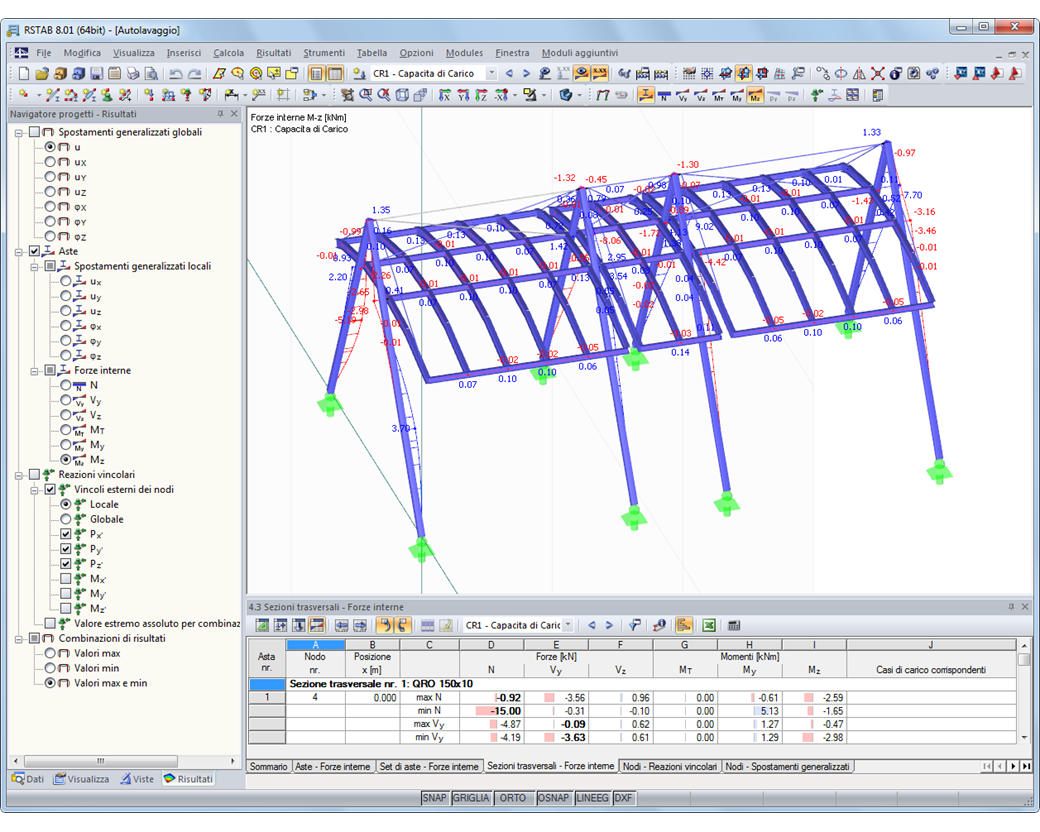Click red cross delete icon in toolbar

tap(878, 74)
